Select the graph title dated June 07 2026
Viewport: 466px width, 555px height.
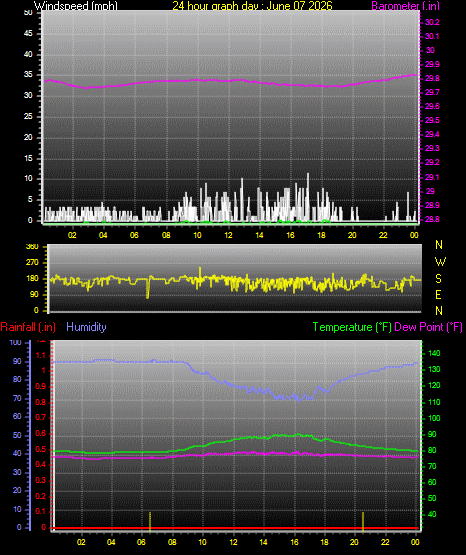pyautogui.click(x=252, y=5)
